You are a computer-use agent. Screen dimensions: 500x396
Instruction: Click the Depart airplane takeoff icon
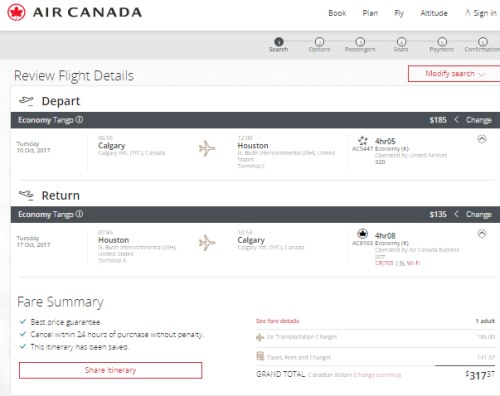click(26, 101)
